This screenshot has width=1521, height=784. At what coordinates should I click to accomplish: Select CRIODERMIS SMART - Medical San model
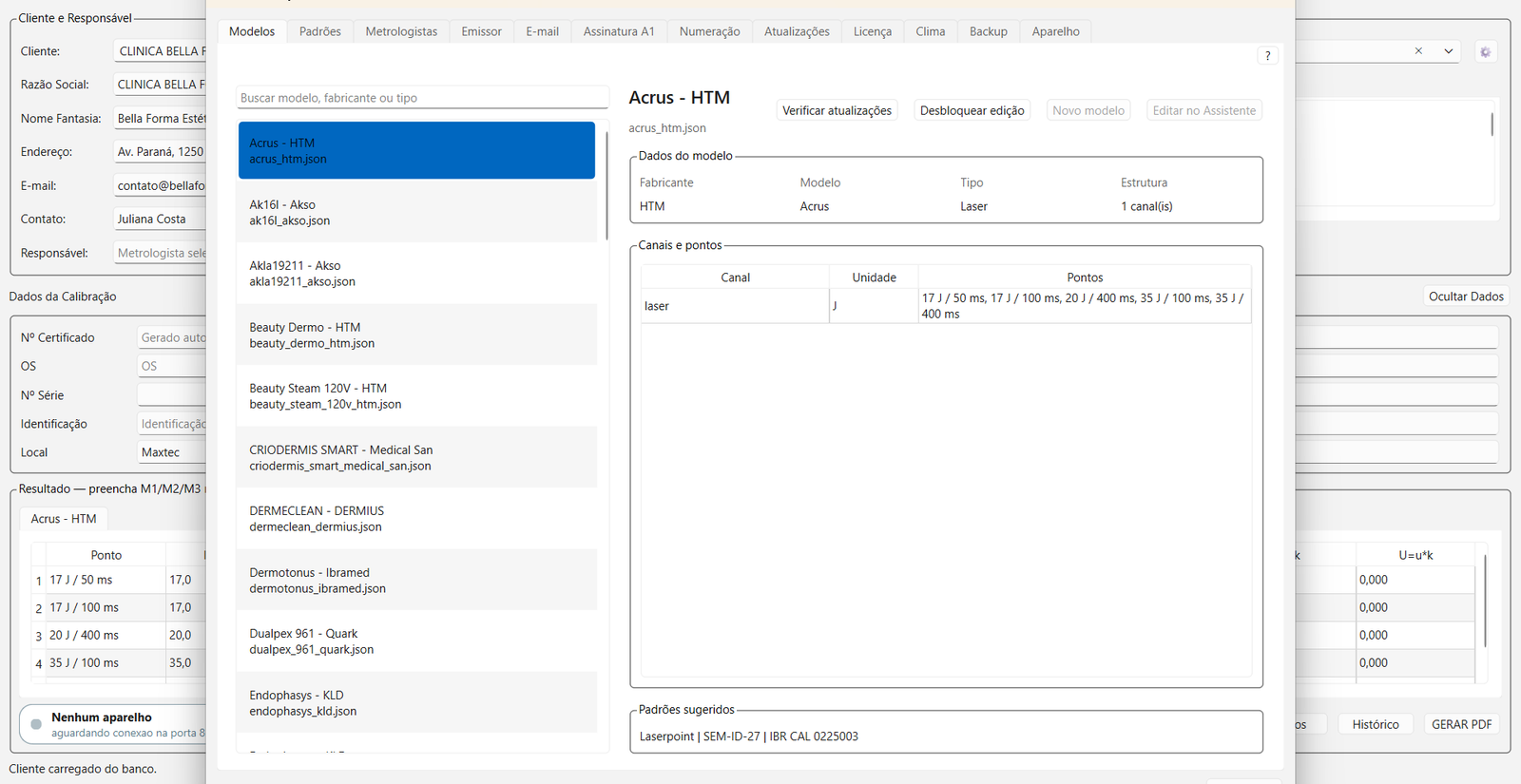(x=416, y=457)
